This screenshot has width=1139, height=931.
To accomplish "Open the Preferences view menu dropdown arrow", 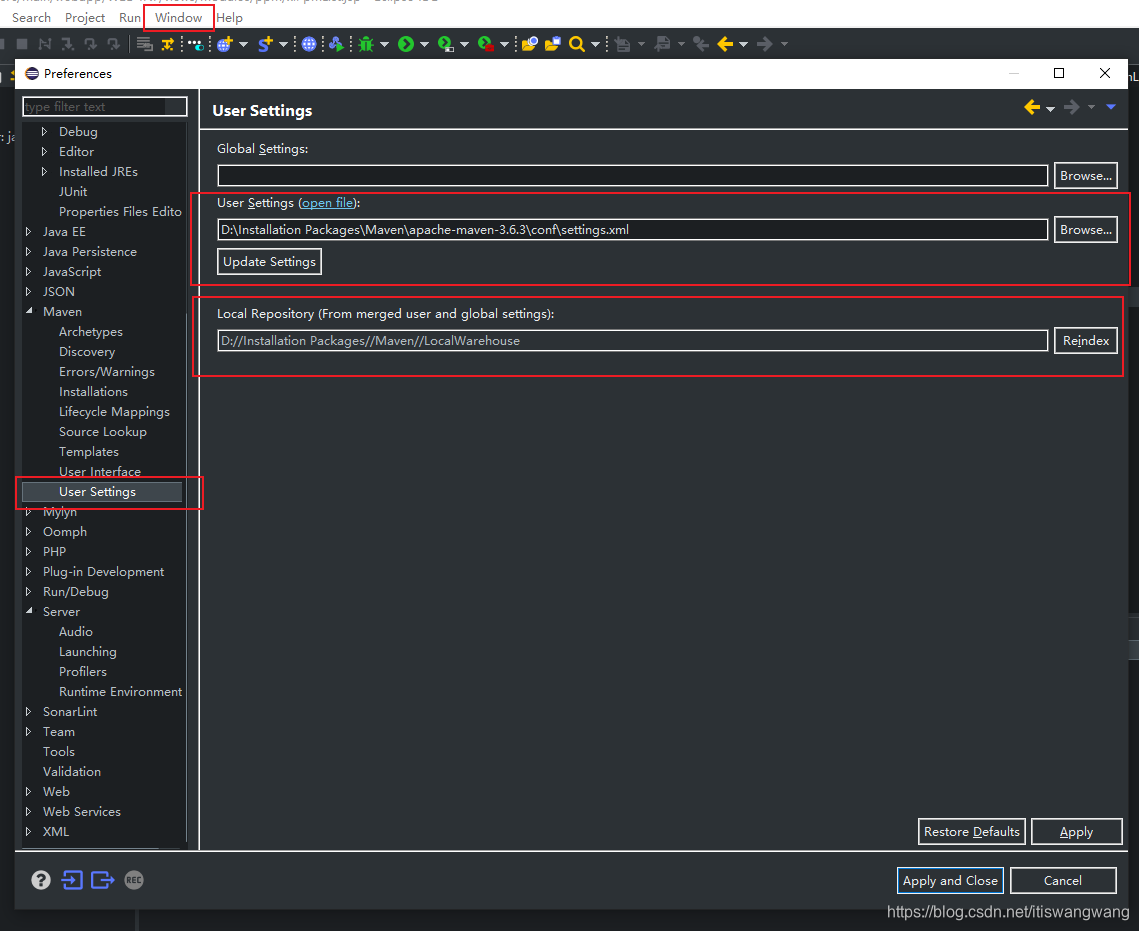I will (1111, 107).
